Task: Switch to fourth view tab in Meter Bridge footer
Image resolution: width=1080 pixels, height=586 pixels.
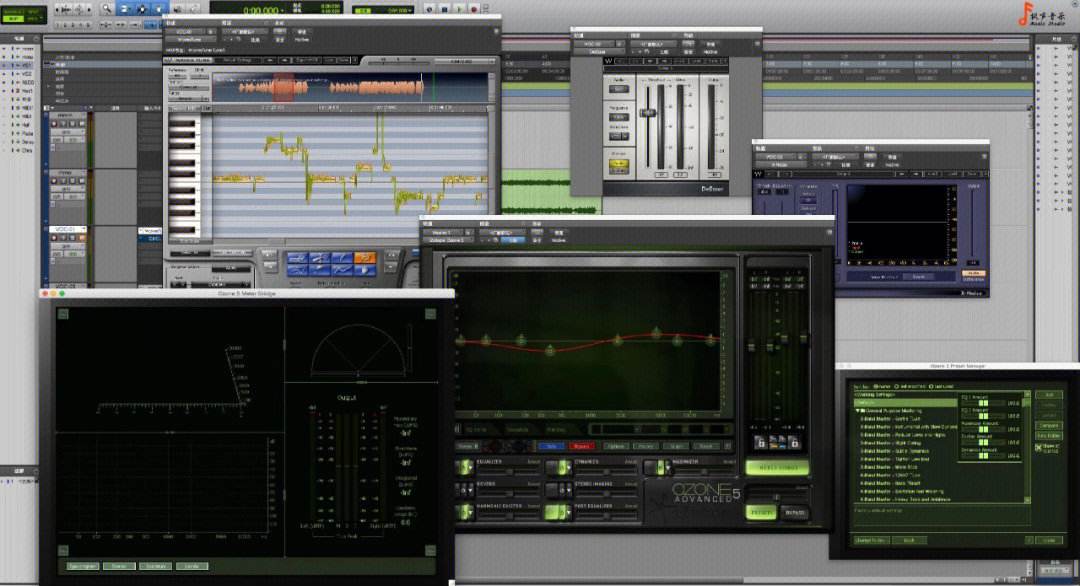Action: [x=192, y=566]
